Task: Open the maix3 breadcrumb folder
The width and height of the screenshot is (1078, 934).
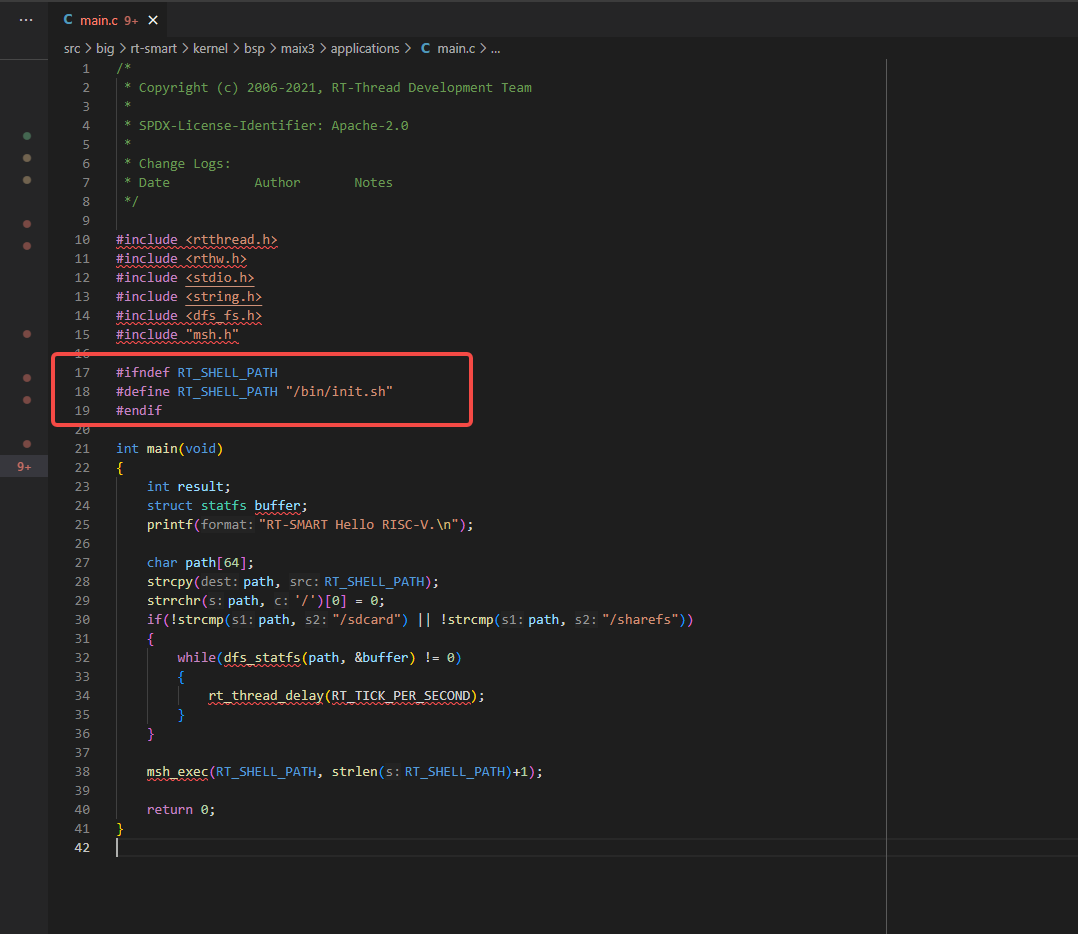Action: pyautogui.click(x=298, y=49)
